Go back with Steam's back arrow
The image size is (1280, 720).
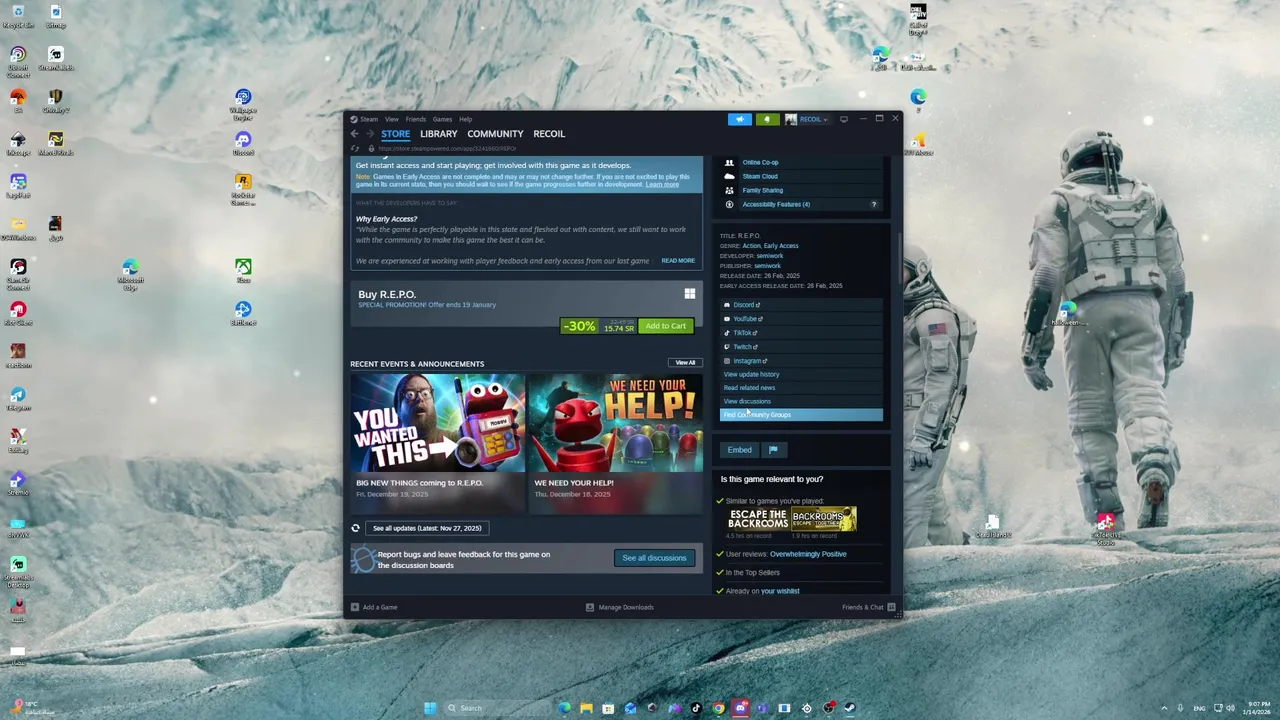point(354,134)
